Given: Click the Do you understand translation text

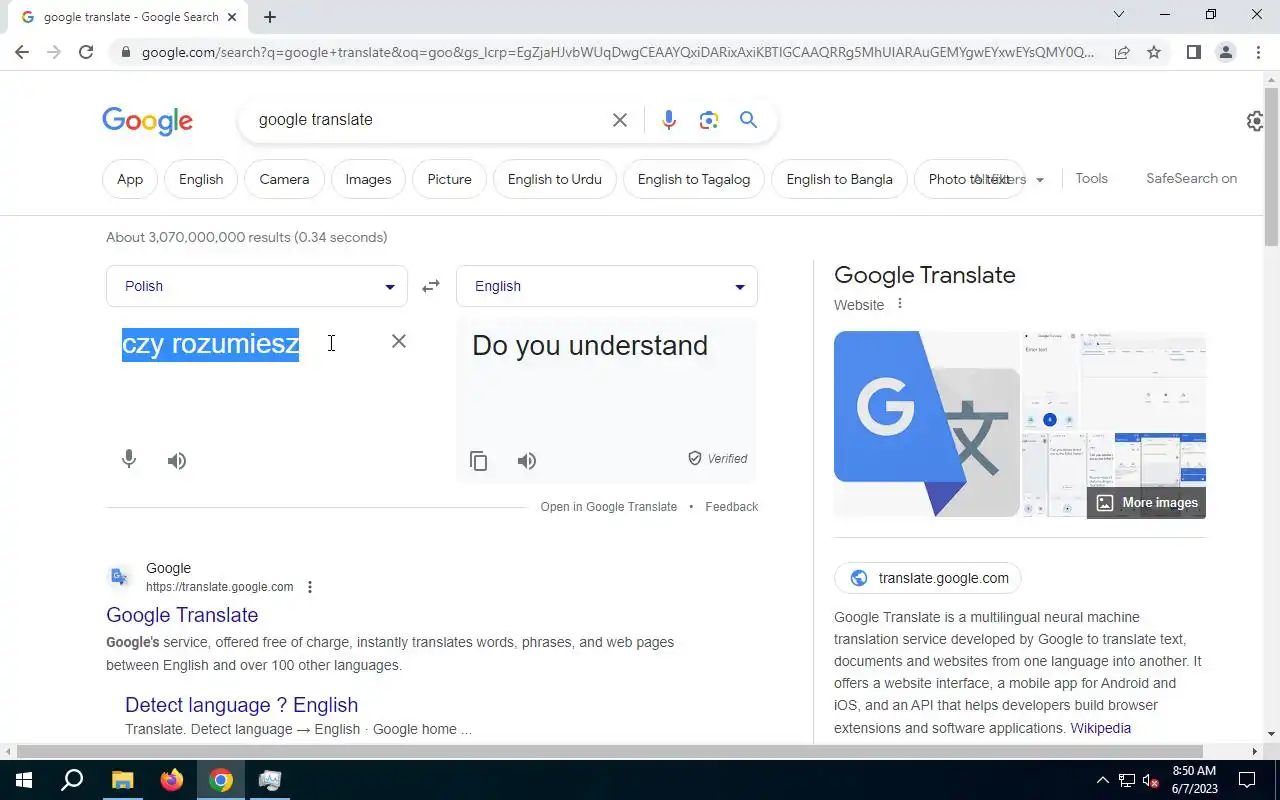Looking at the screenshot, I should [590, 345].
